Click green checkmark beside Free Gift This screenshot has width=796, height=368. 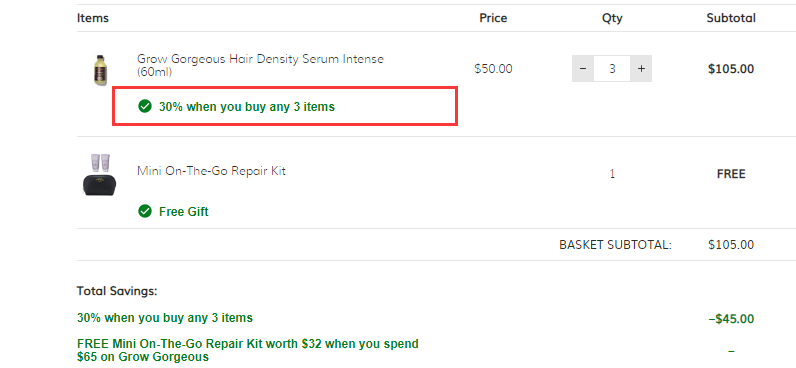pyautogui.click(x=145, y=211)
